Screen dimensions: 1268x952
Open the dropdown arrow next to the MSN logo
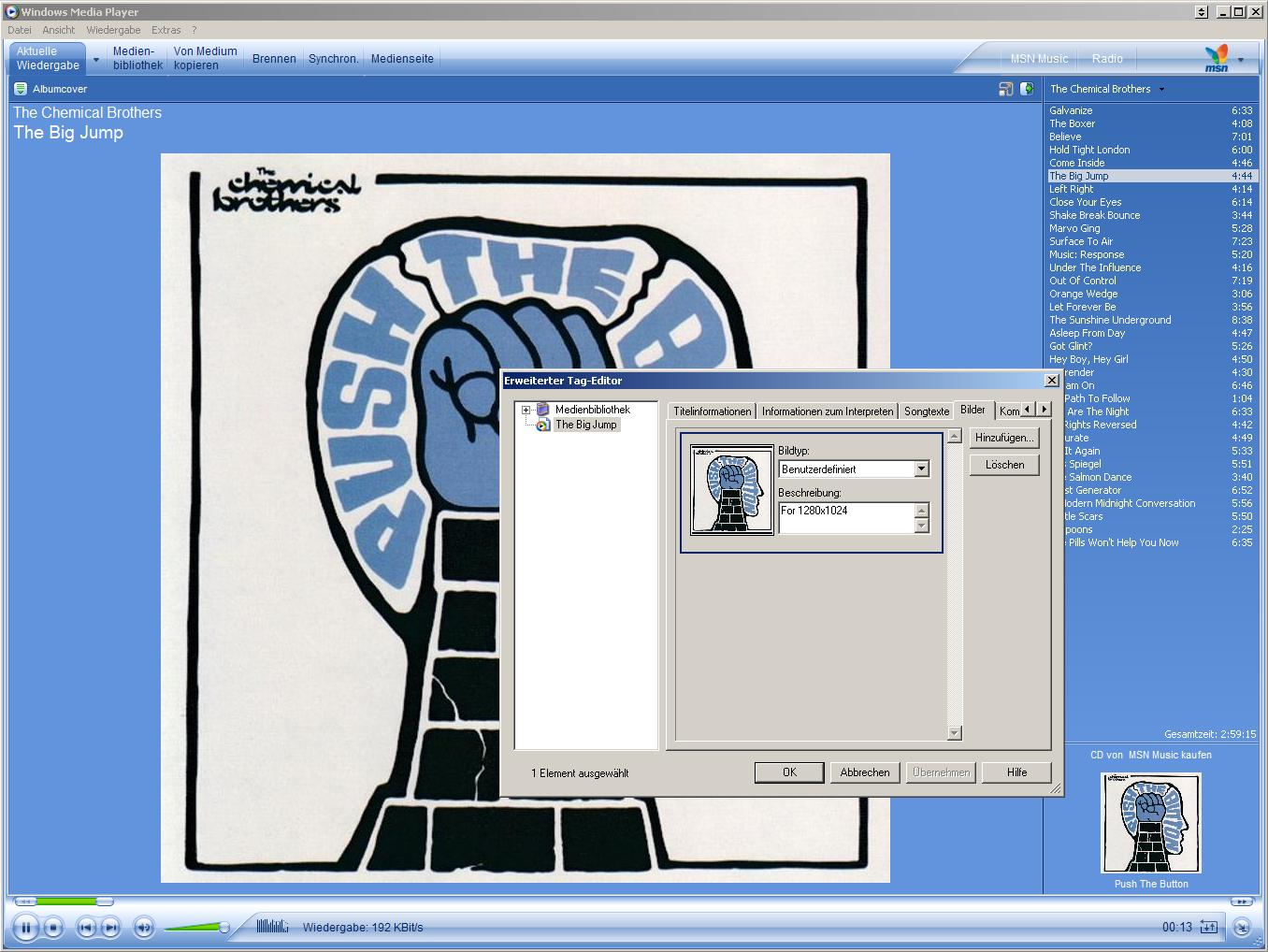(1241, 59)
